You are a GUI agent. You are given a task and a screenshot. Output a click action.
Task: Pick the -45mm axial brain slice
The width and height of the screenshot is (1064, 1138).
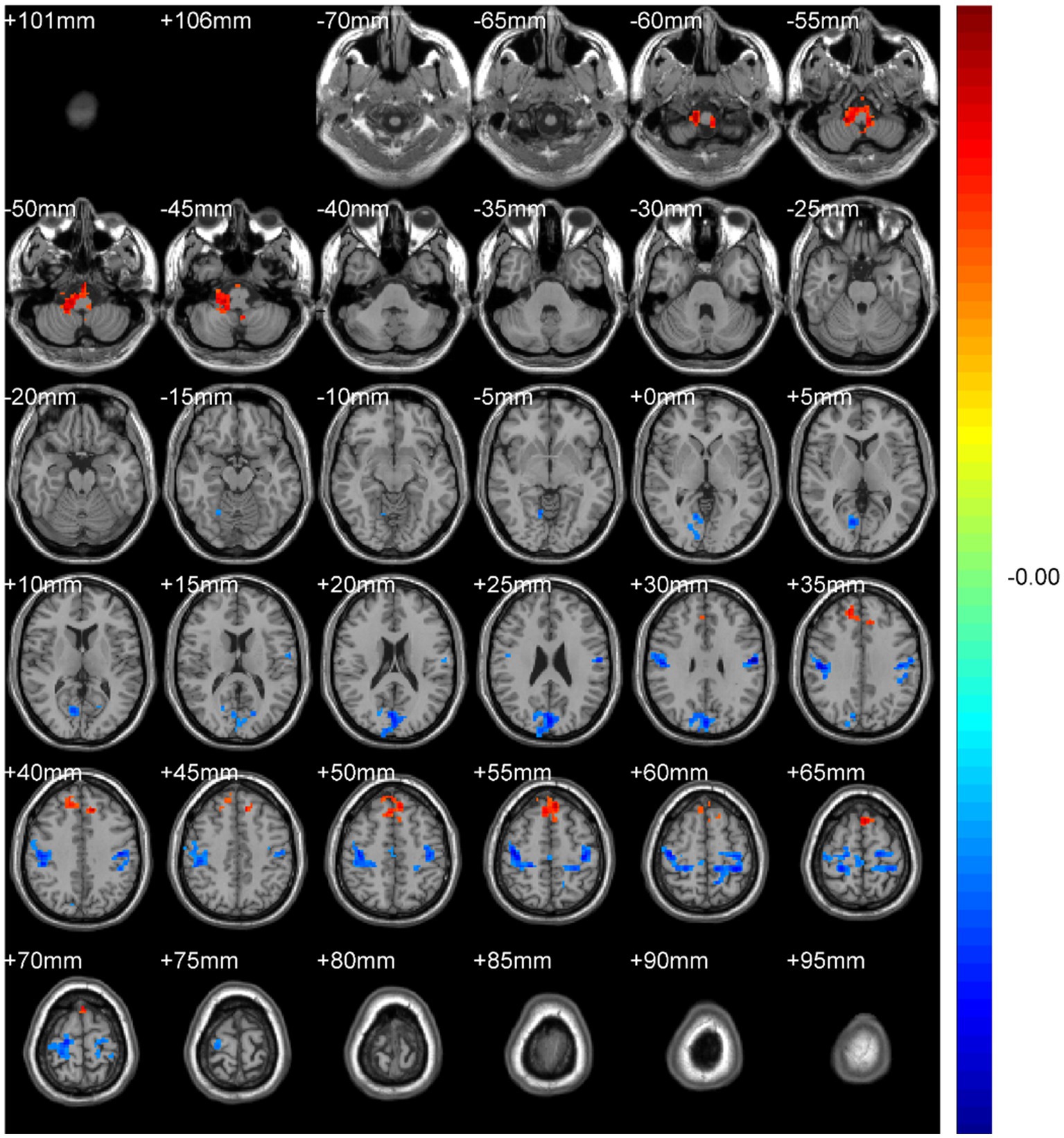(x=238, y=288)
